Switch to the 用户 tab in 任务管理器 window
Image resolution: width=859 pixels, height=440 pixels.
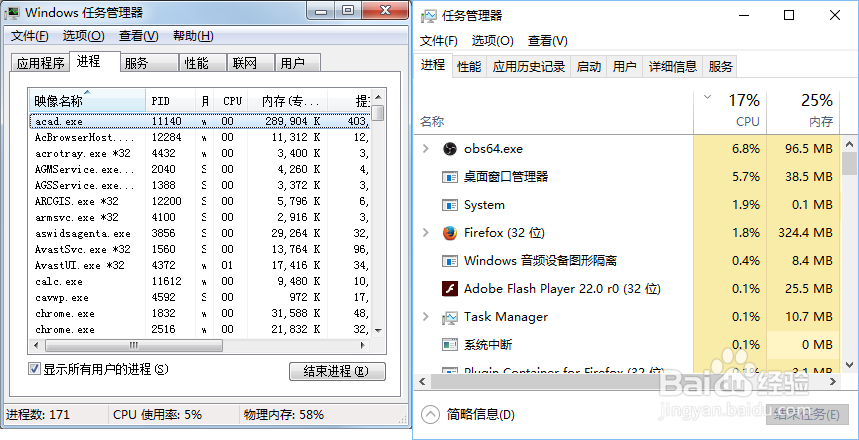click(625, 67)
